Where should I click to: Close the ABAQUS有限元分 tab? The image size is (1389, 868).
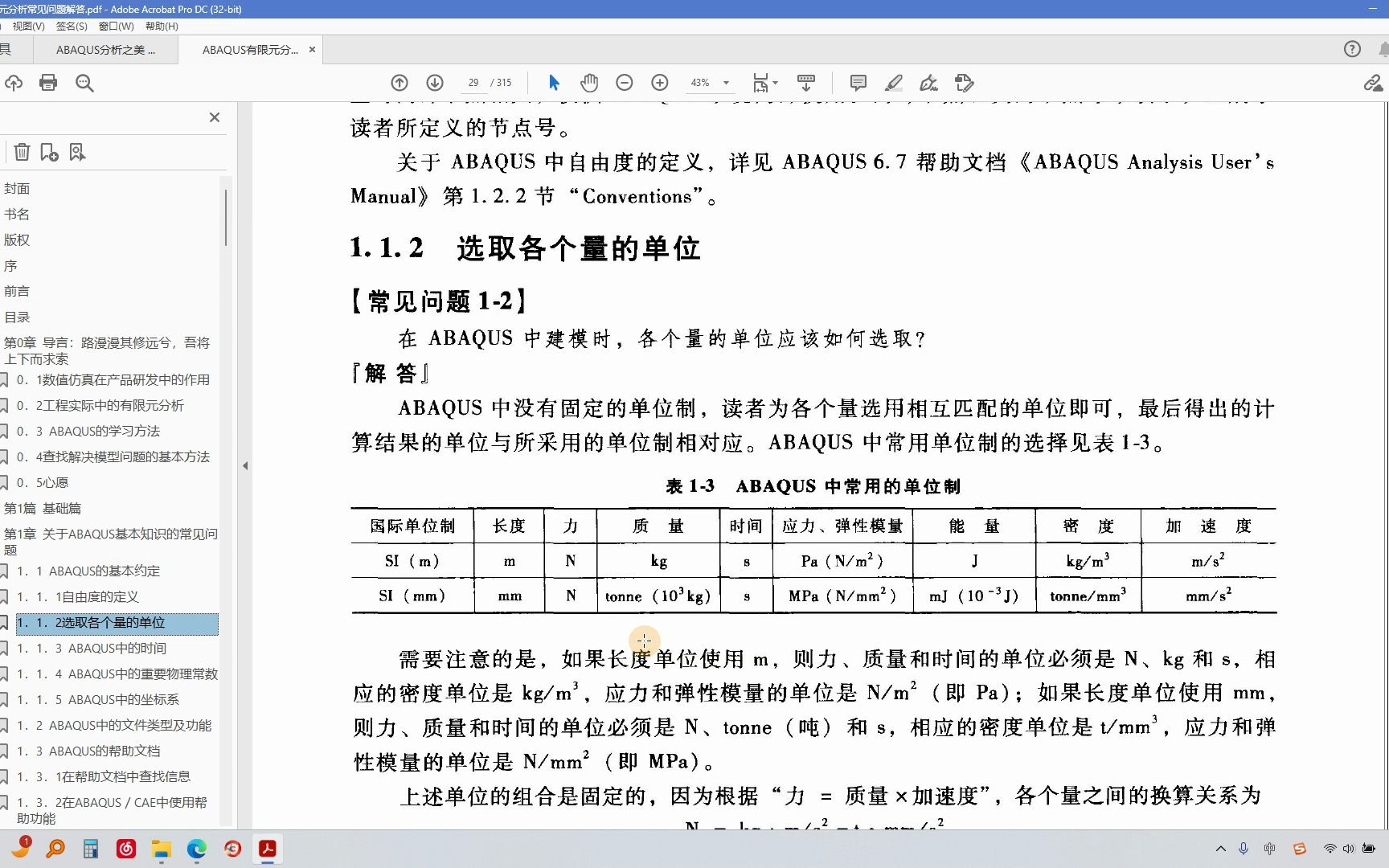coord(312,50)
